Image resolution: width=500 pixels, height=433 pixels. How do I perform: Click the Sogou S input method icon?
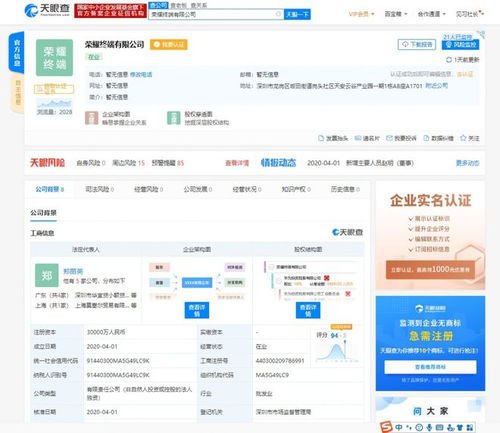click(387, 427)
